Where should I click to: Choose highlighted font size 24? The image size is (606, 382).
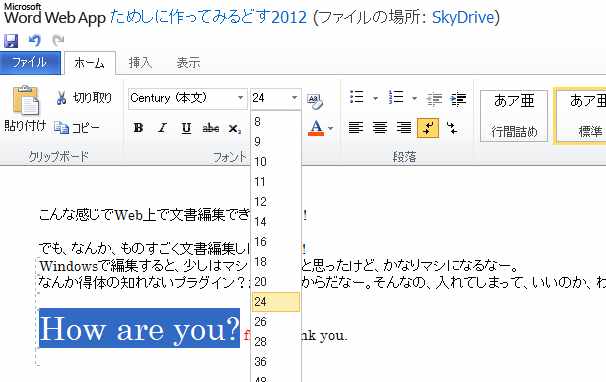[x=276, y=302]
